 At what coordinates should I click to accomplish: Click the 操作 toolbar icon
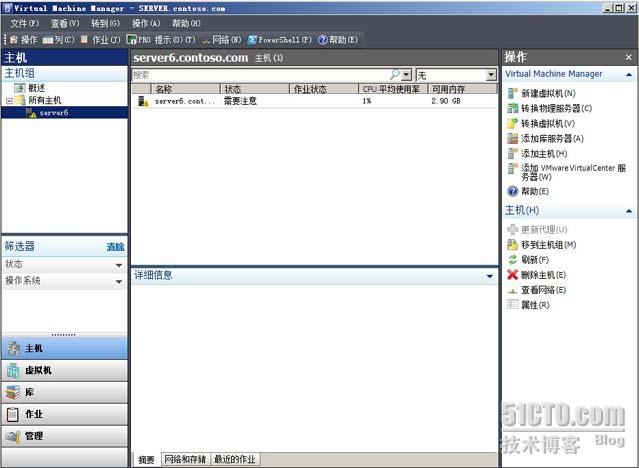pyautogui.click(x=14, y=40)
